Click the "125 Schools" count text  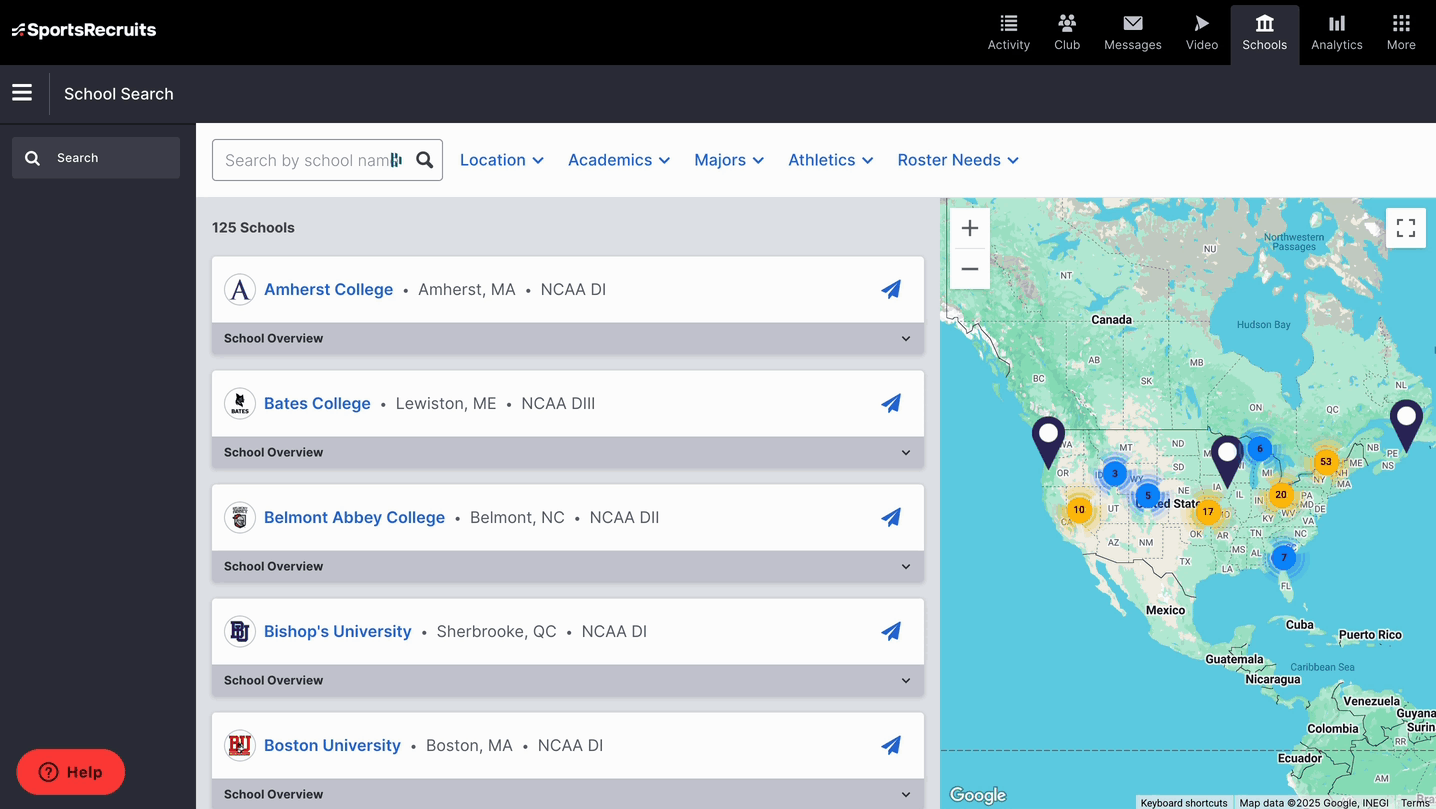253,228
